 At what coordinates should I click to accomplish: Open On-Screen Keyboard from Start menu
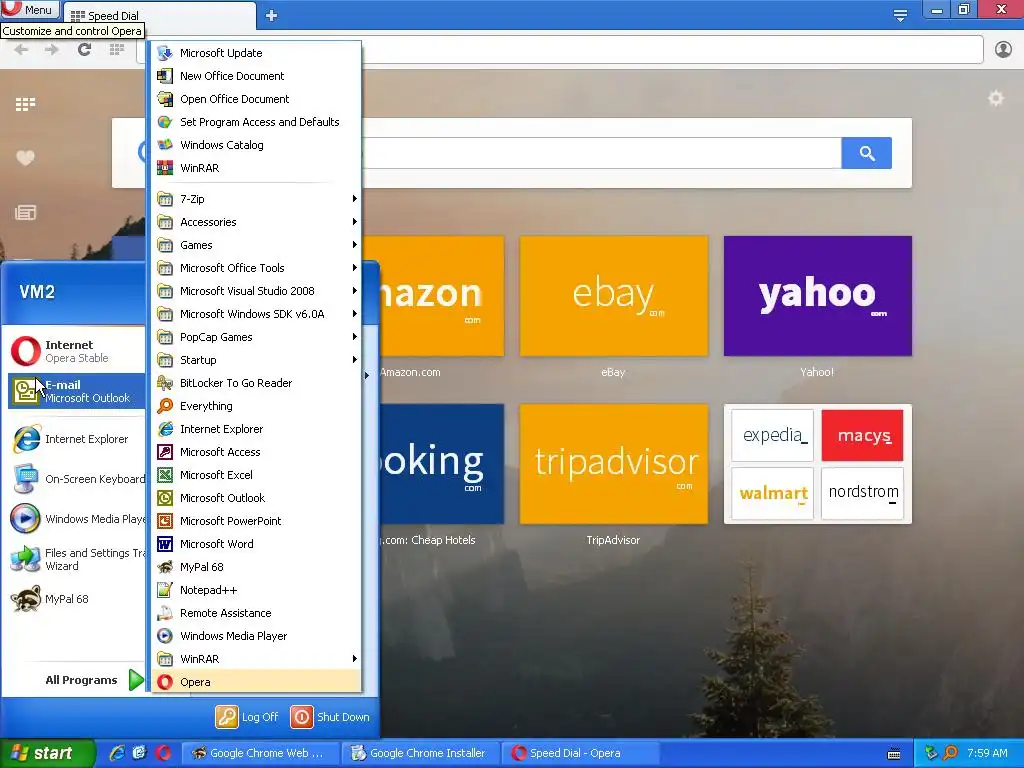(x=76, y=479)
